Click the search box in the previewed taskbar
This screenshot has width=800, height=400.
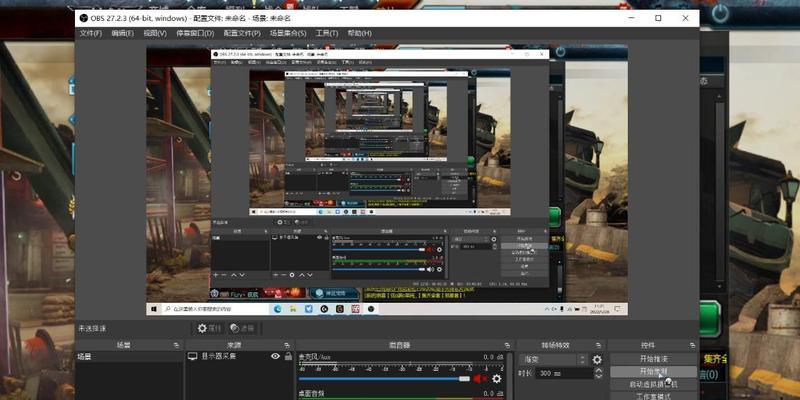pos(214,309)
